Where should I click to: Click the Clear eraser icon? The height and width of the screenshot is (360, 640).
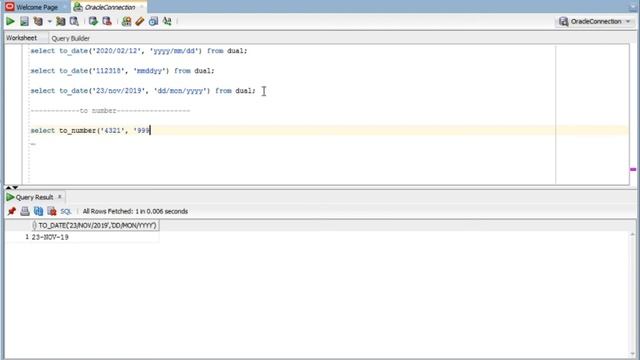[140, 22]
